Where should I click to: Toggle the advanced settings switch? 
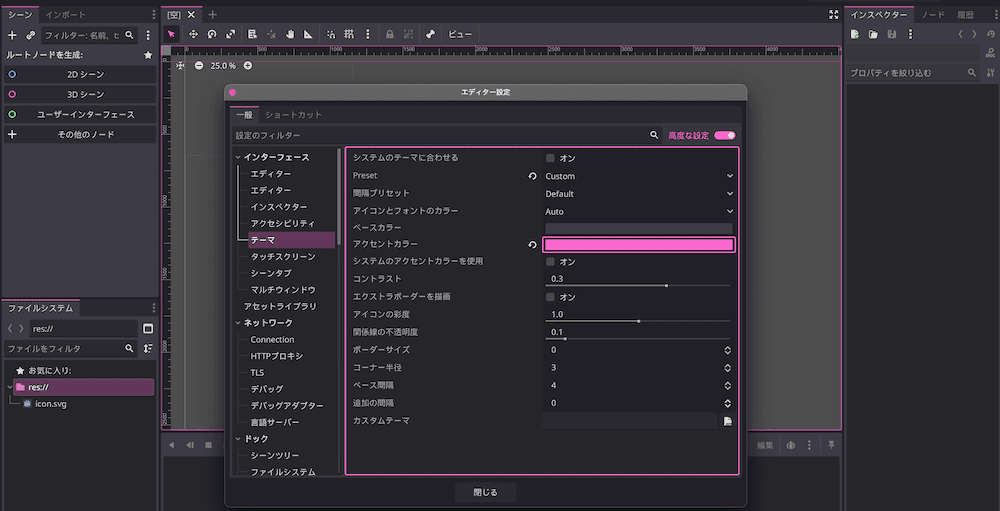point(725,135)
